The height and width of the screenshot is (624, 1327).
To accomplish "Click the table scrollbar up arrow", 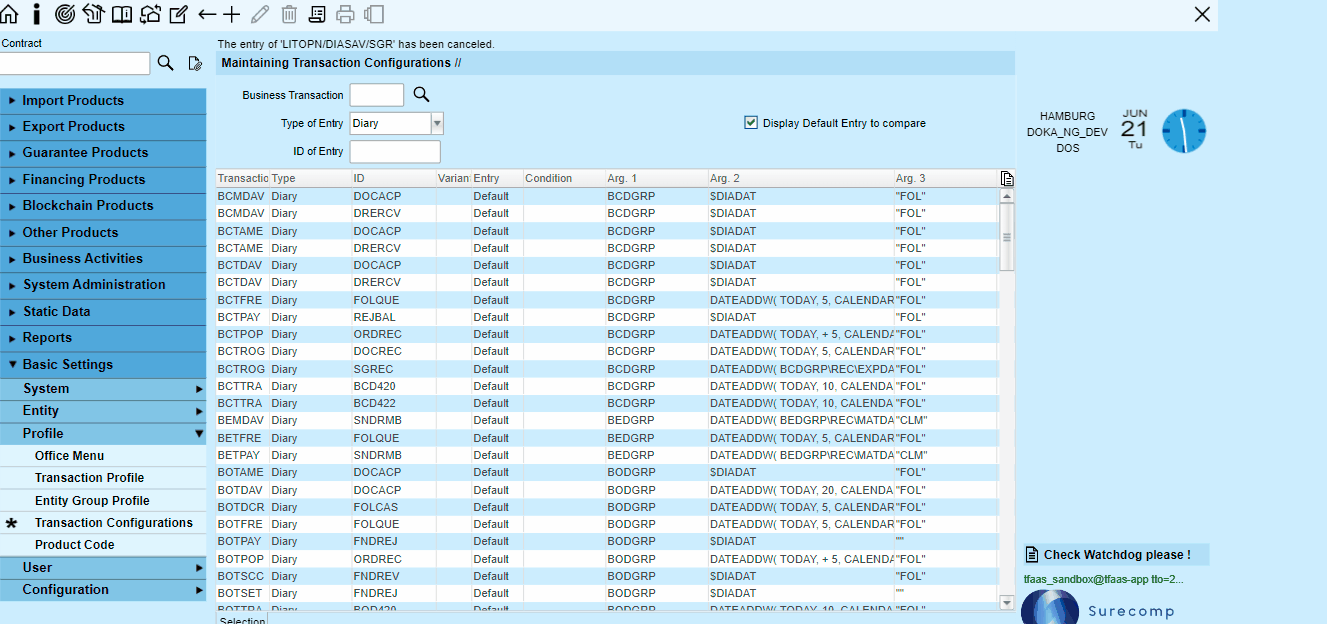I will [1007, 196].
